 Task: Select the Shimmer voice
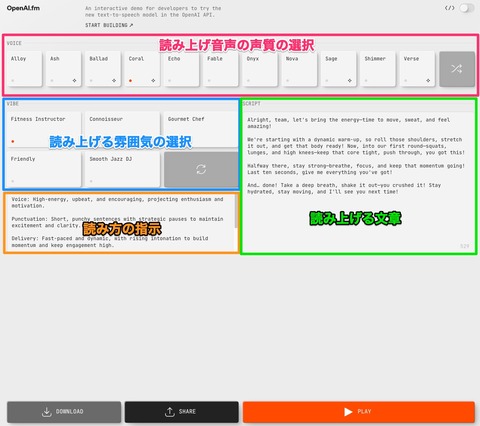coord(378,69)
